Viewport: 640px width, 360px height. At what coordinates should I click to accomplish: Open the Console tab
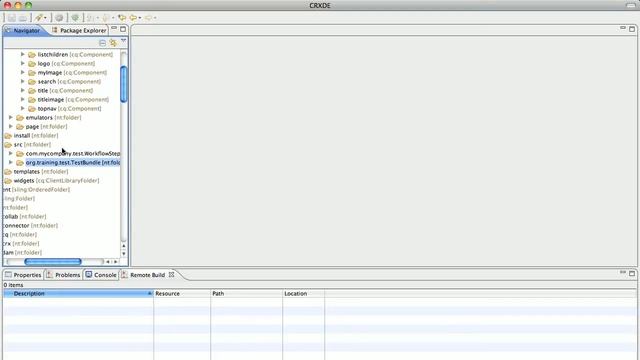pyautogui.click(x=101, y=275)
